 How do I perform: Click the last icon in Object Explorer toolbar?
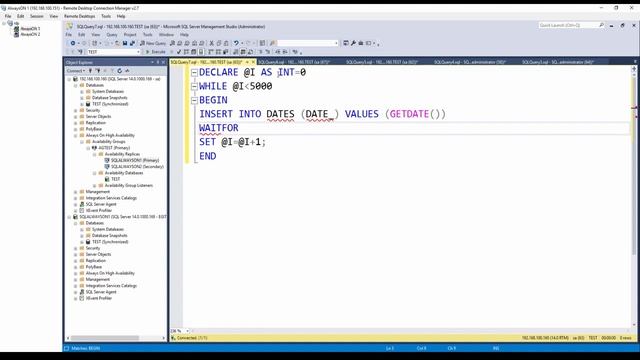pyautogui.click(x=127, y=71)
